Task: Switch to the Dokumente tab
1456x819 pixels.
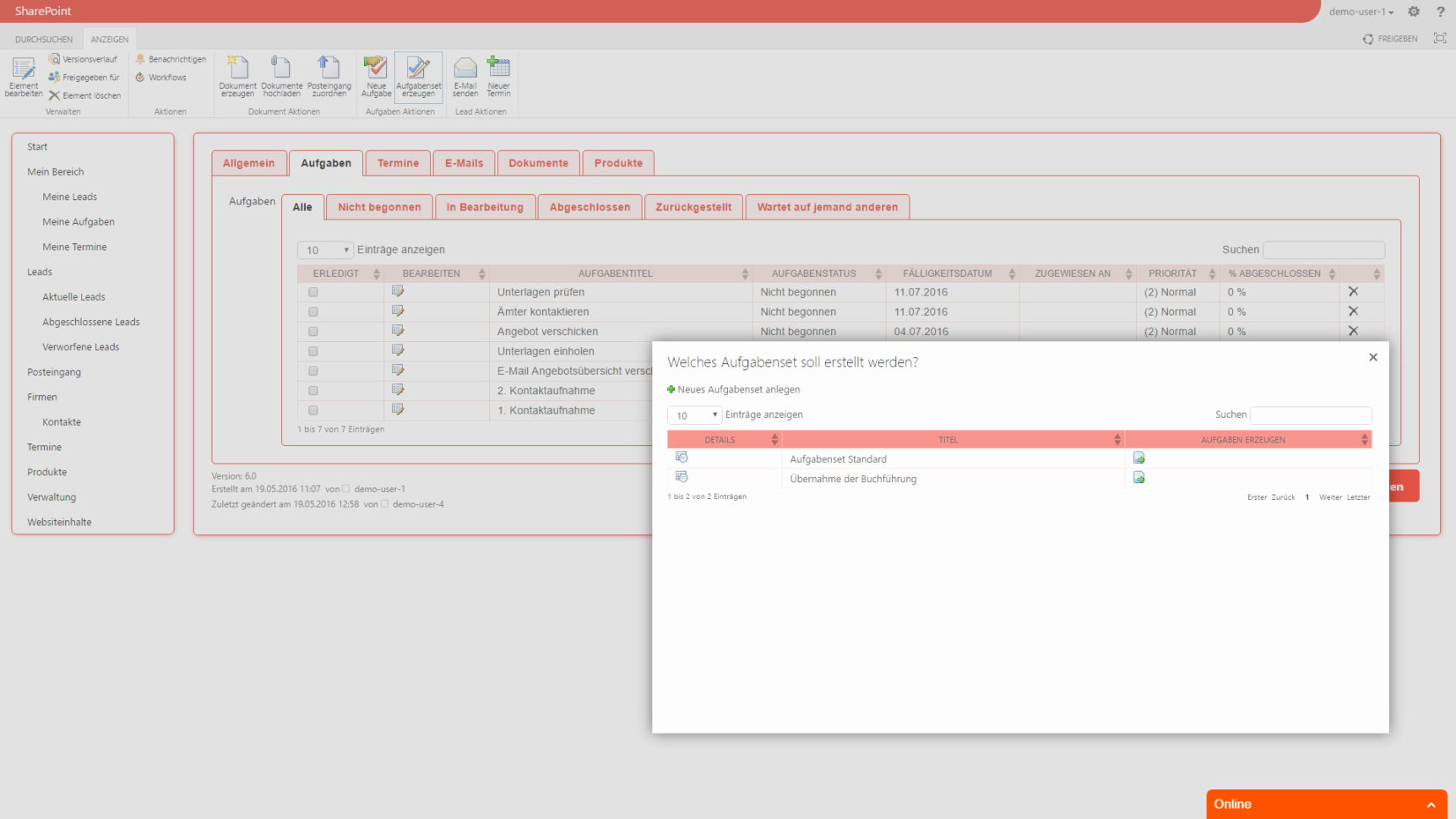Action: click(538, 163)
